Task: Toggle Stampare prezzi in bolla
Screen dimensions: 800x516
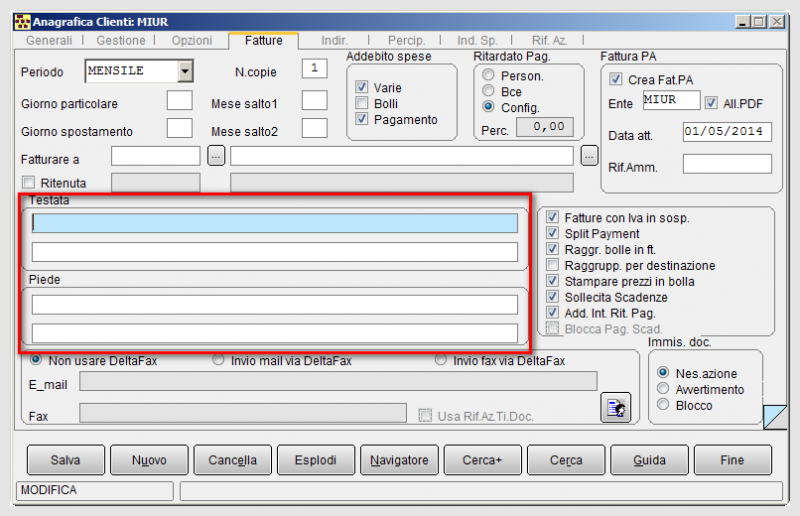Action: coord(553,281)
